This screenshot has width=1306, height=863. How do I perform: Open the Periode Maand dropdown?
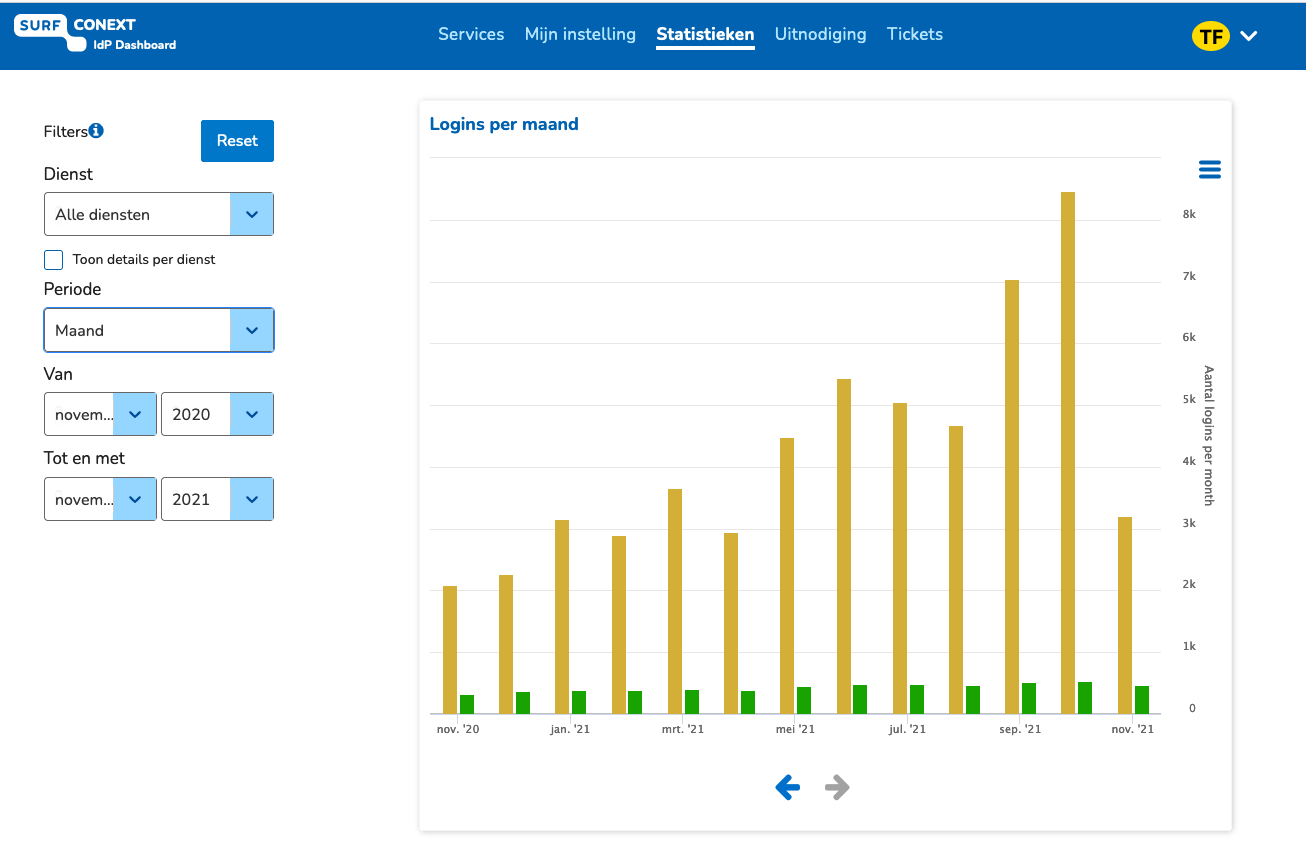tap(158, 330)
